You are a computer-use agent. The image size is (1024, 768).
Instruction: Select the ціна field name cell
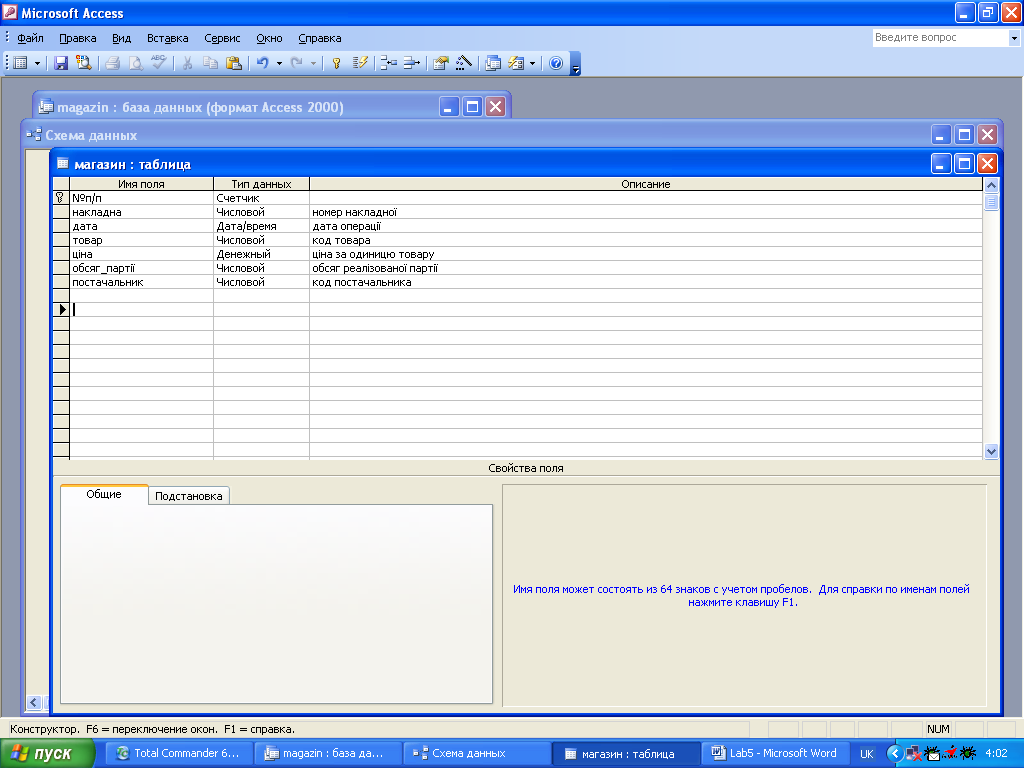(141, 254)
